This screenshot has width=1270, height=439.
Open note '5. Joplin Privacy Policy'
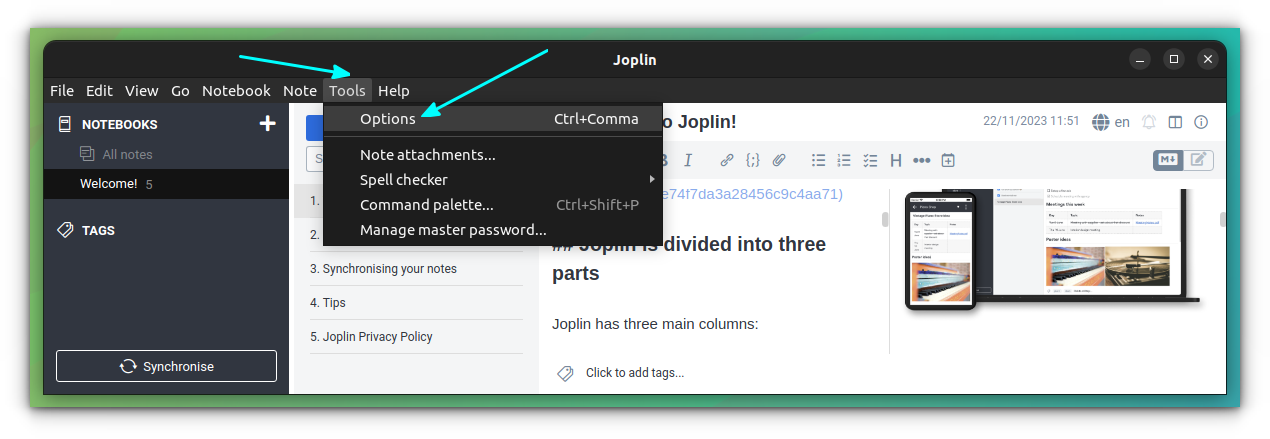[371, 336]
